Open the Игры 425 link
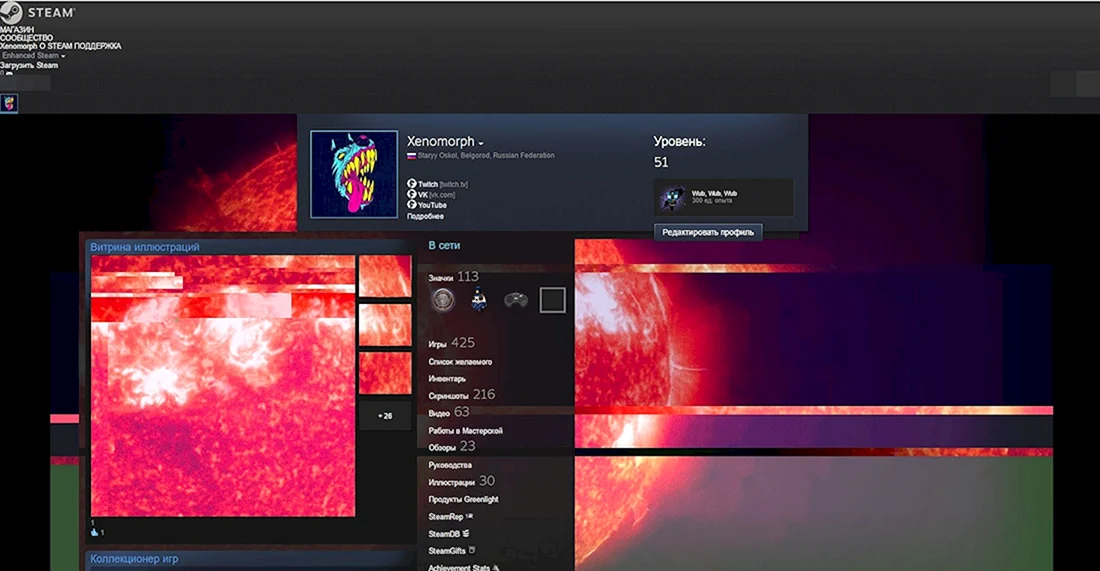Viewport: 1100px width, 571px height. click(x=451, y=343)
